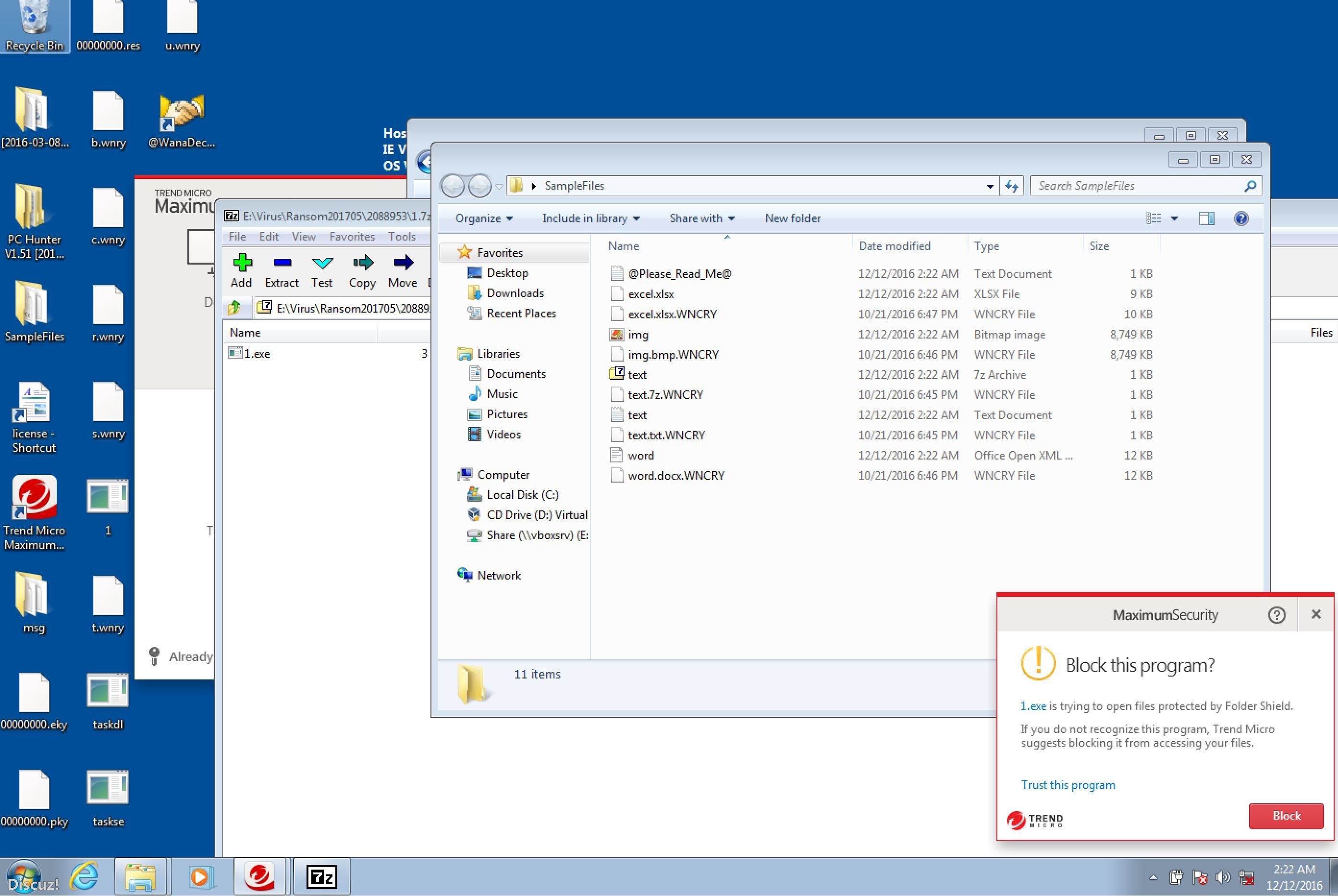This screenshot has width=1338, height=896.
Task: Close the MaximumSecurity popup
Action: click(x=1316, y=614)
